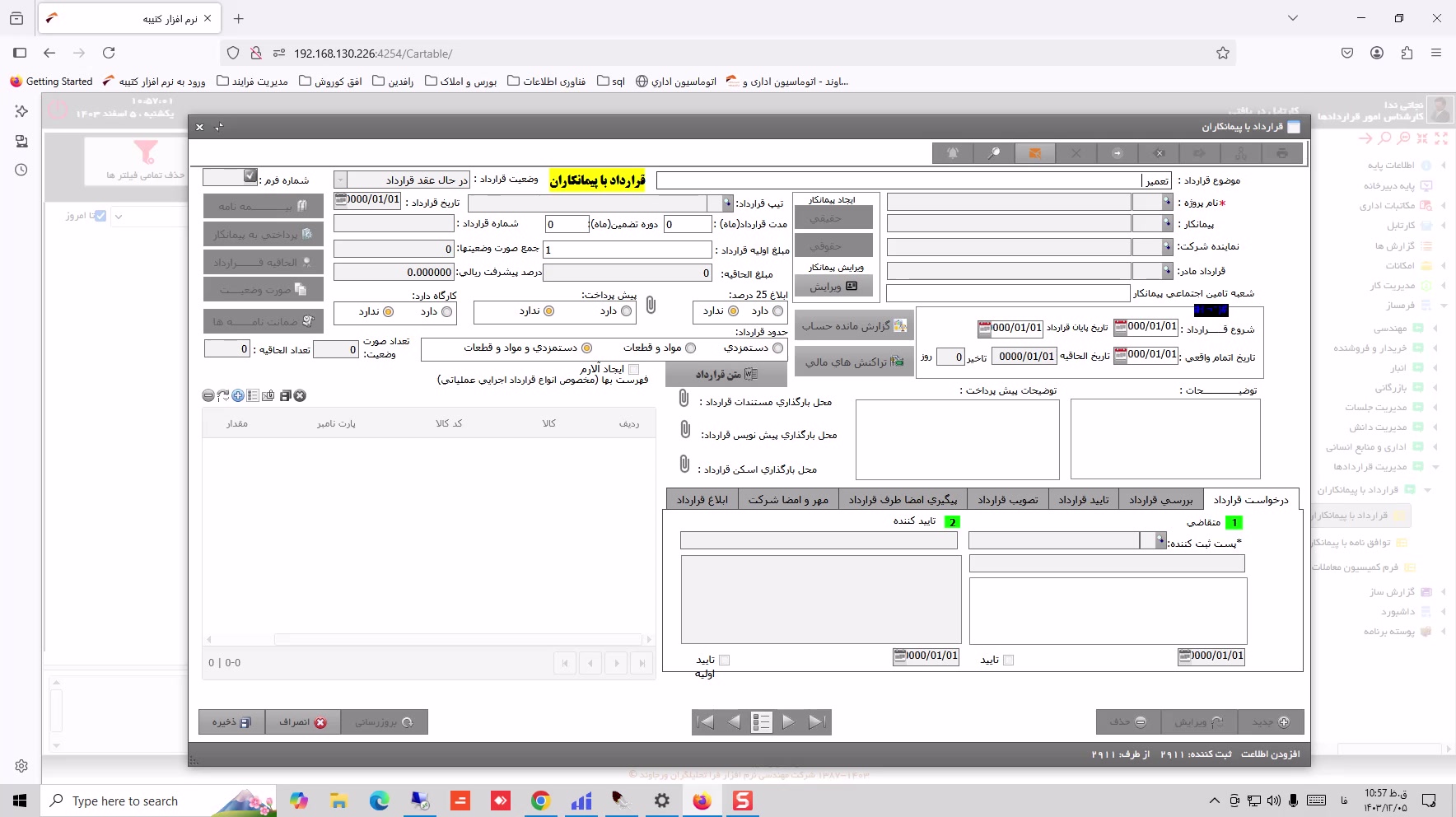Viewport: 1456px width, 817px height.
Task: Click the record list icon in navigation bar
Action: pos(761,722)
